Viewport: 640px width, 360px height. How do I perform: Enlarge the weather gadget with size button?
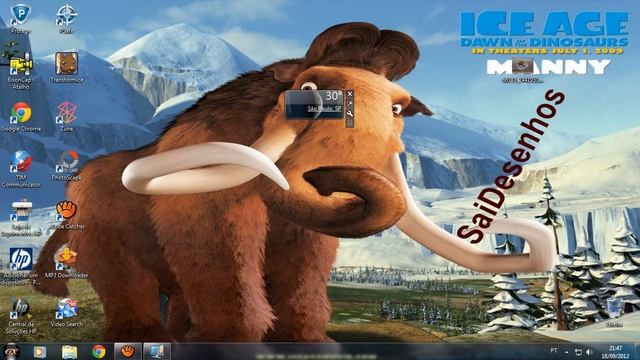[350, 104]
